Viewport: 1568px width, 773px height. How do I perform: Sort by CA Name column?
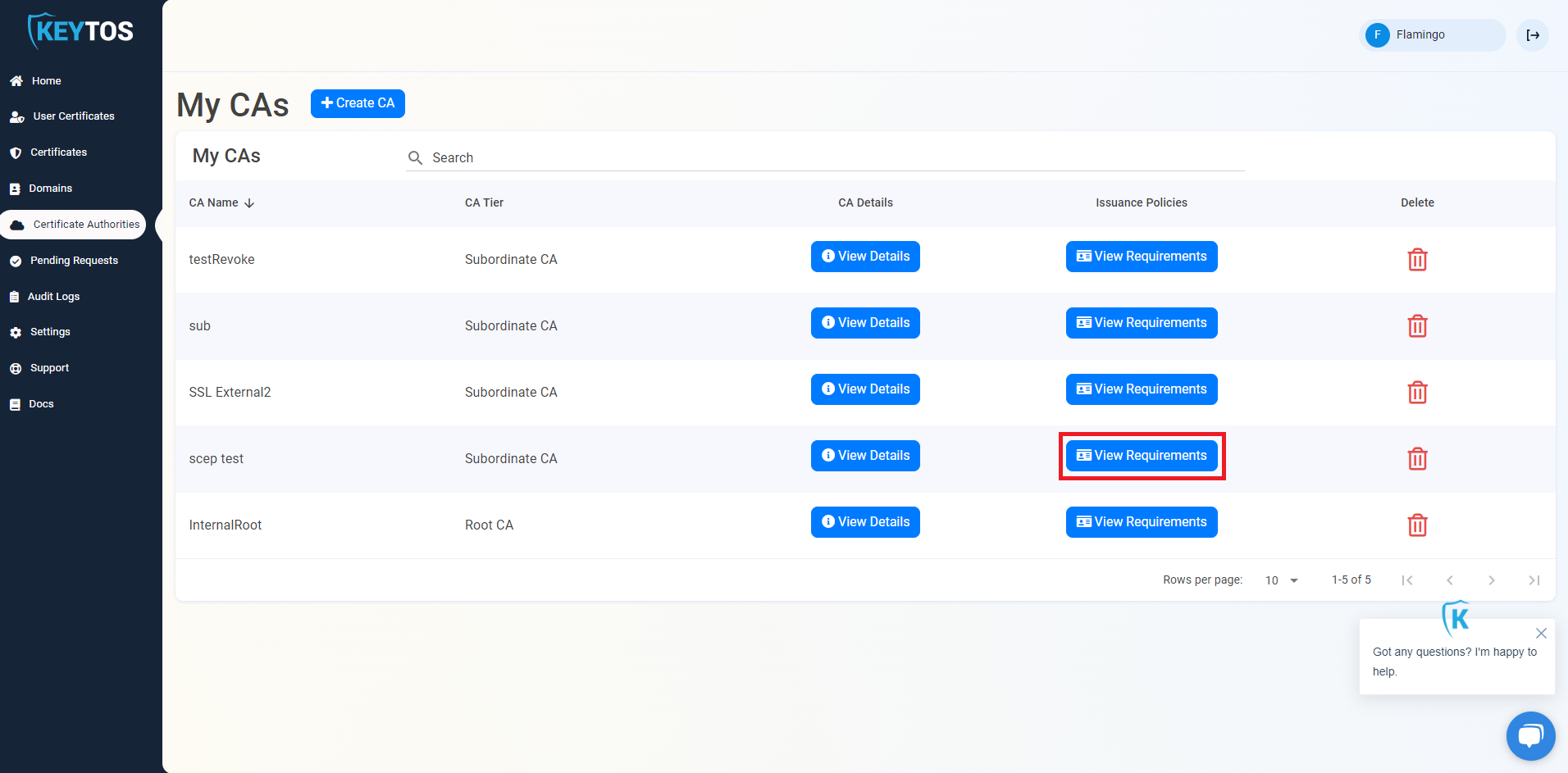tap(221, 202)
